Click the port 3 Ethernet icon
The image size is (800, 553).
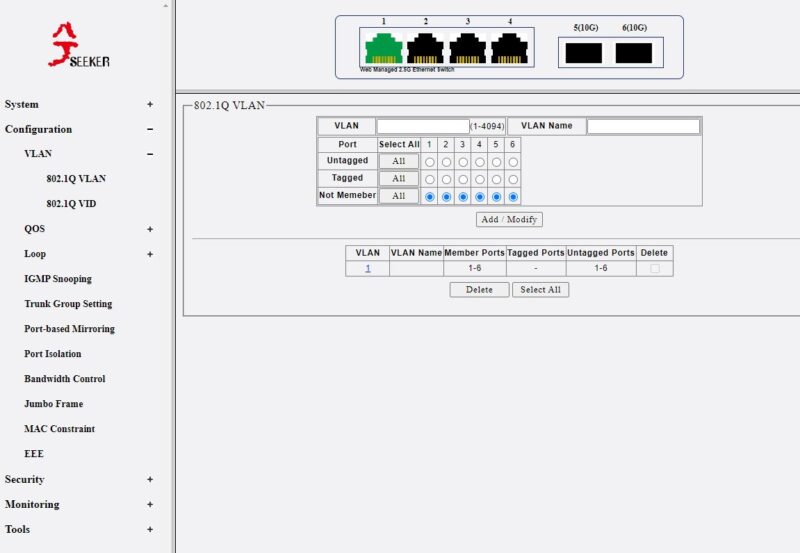pos(467,48)
